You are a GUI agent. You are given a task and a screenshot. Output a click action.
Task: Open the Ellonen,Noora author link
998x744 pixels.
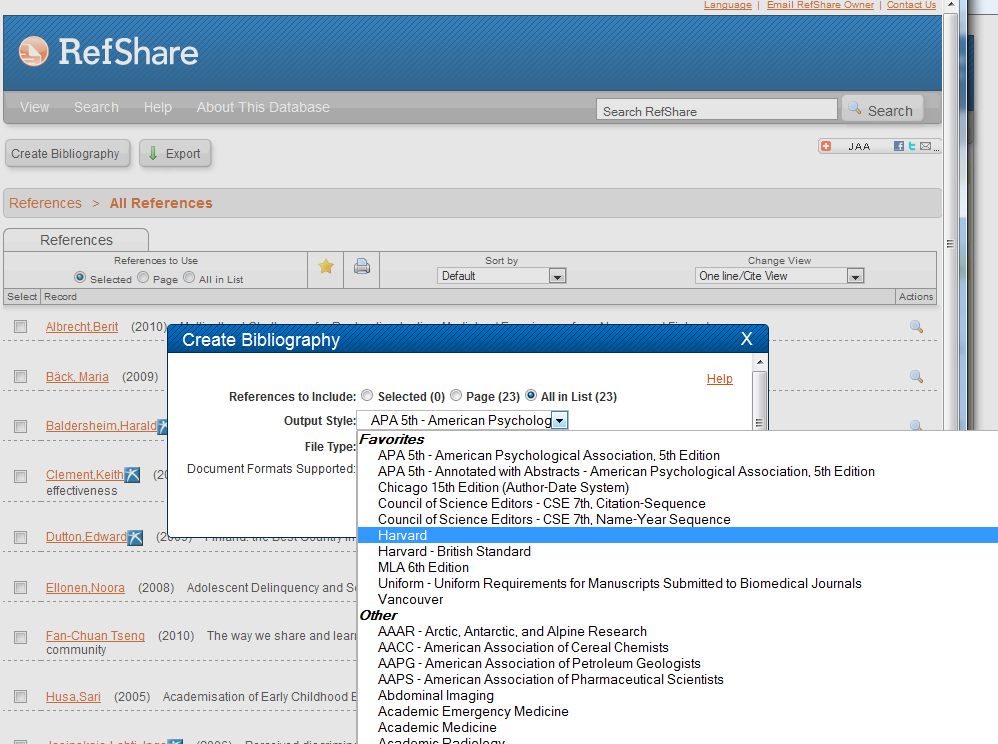click(85, 587)
